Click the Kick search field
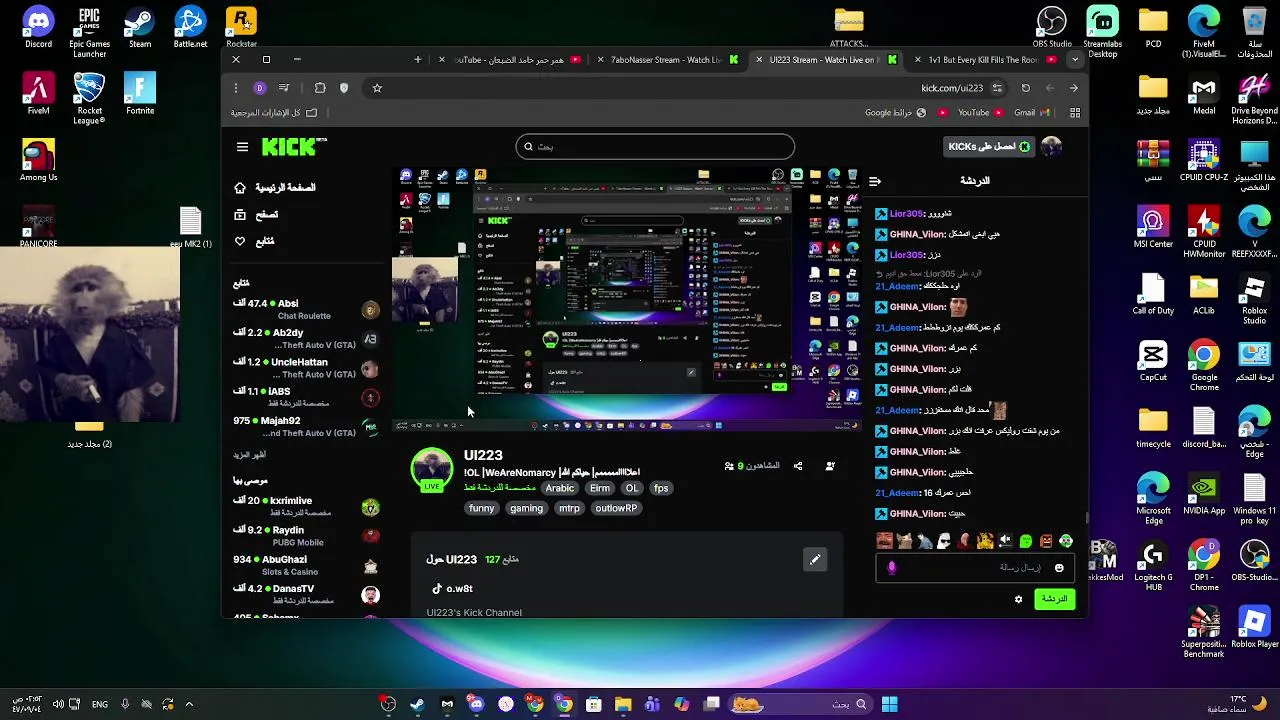 (x=655, y=147)
